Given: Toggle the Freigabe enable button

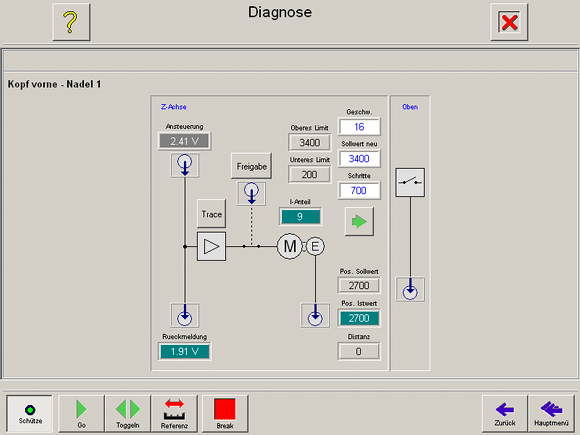Looking at the screenshot, I should [x=252, y=166].
